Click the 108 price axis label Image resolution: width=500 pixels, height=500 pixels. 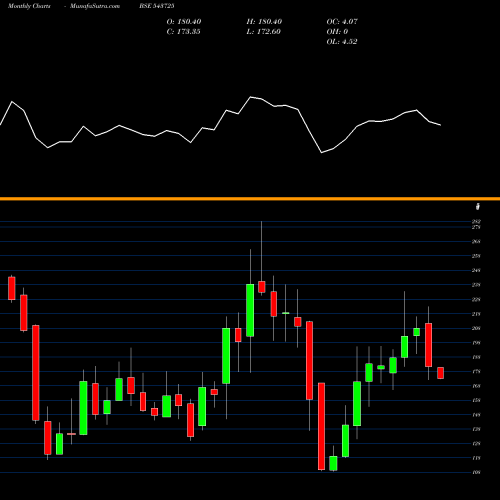point(476,472)
